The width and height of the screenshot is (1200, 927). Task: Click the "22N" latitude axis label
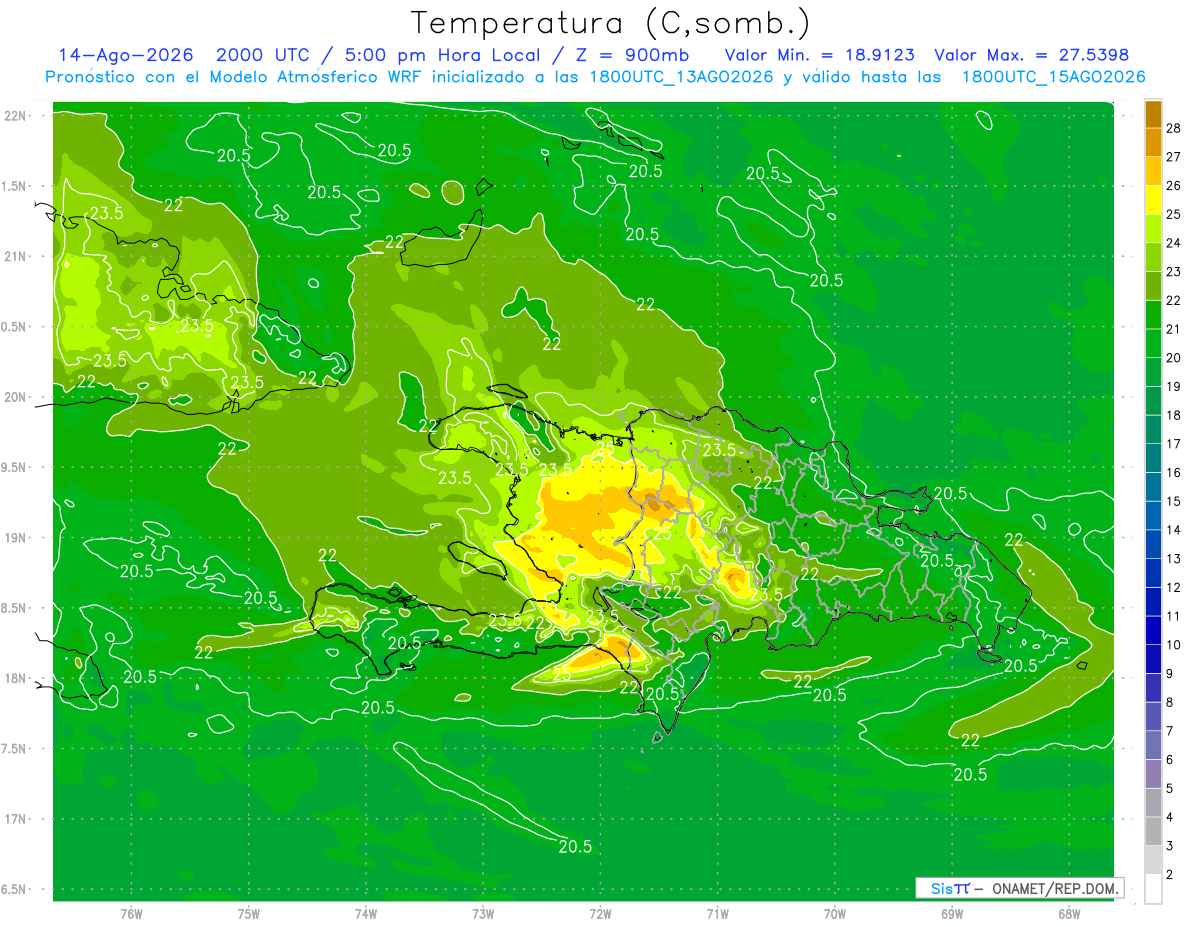pyautogui.click(x=15, y=115)
